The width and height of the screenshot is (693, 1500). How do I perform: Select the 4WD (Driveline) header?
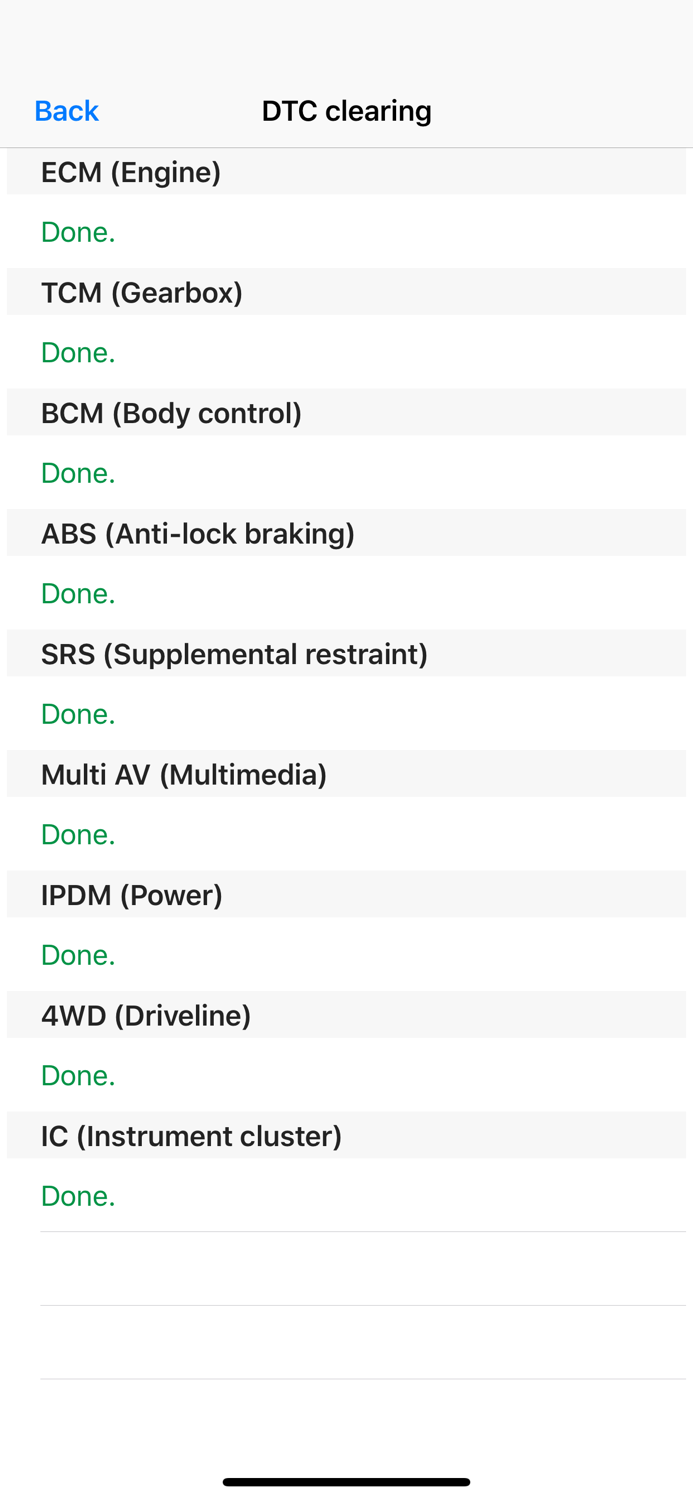(x=146, y=1016)
